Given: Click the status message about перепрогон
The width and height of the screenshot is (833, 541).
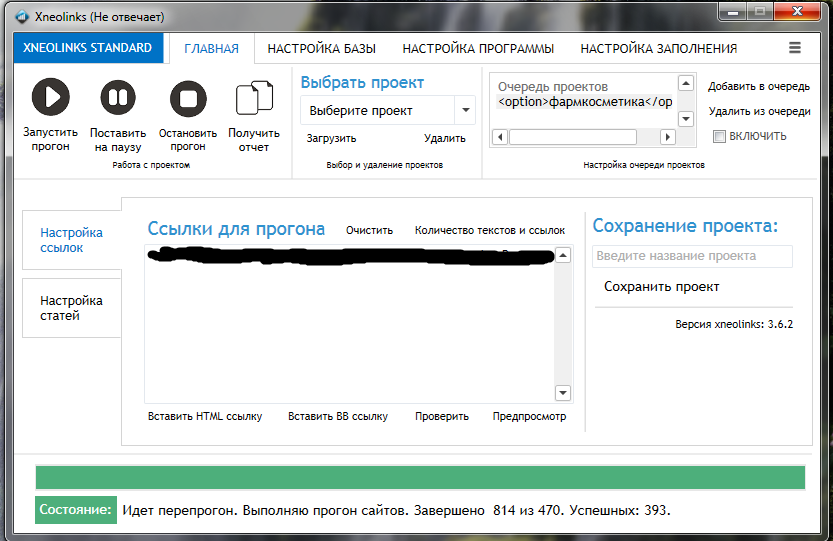Looking at the screenshot, I should click(396, 511).
